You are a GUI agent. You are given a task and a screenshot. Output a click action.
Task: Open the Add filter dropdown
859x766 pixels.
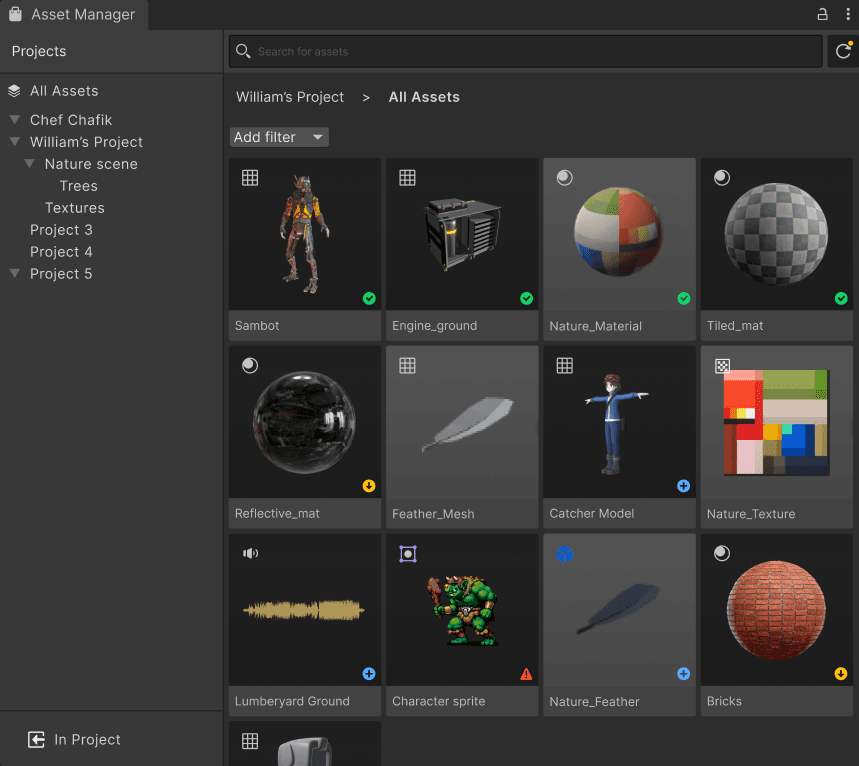click(279, 136)
